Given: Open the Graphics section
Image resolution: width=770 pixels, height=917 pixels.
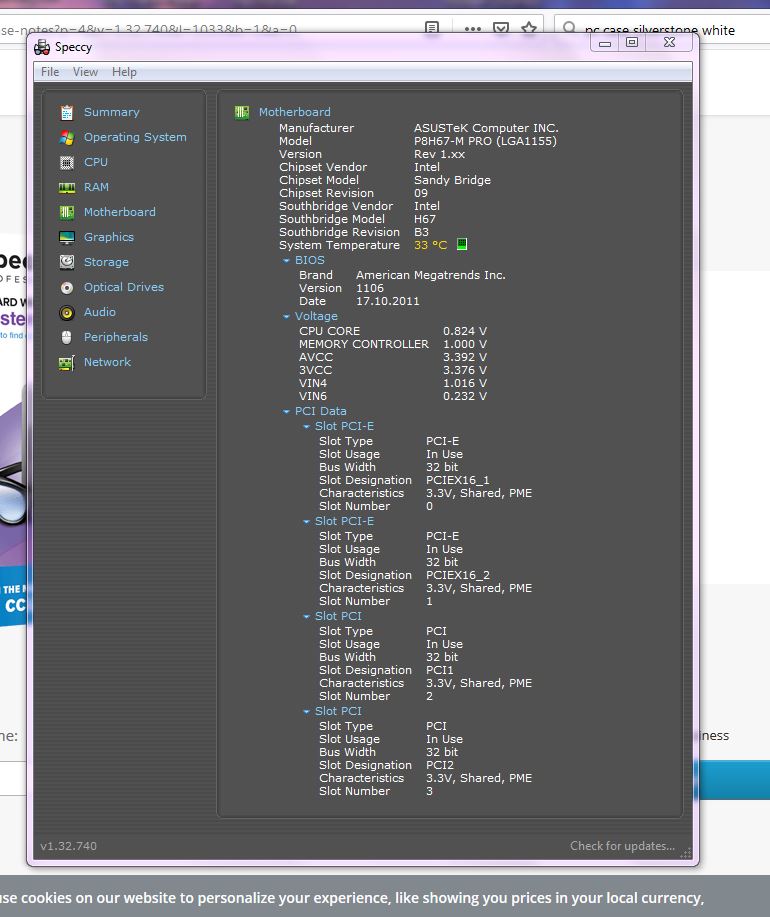Looking at the screenshot, I should [x=109, y=237].
